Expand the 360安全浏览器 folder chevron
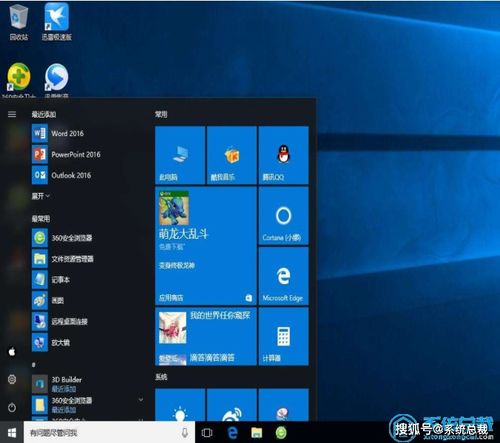This screenshot has width=500, height=443. coord(141,399)
